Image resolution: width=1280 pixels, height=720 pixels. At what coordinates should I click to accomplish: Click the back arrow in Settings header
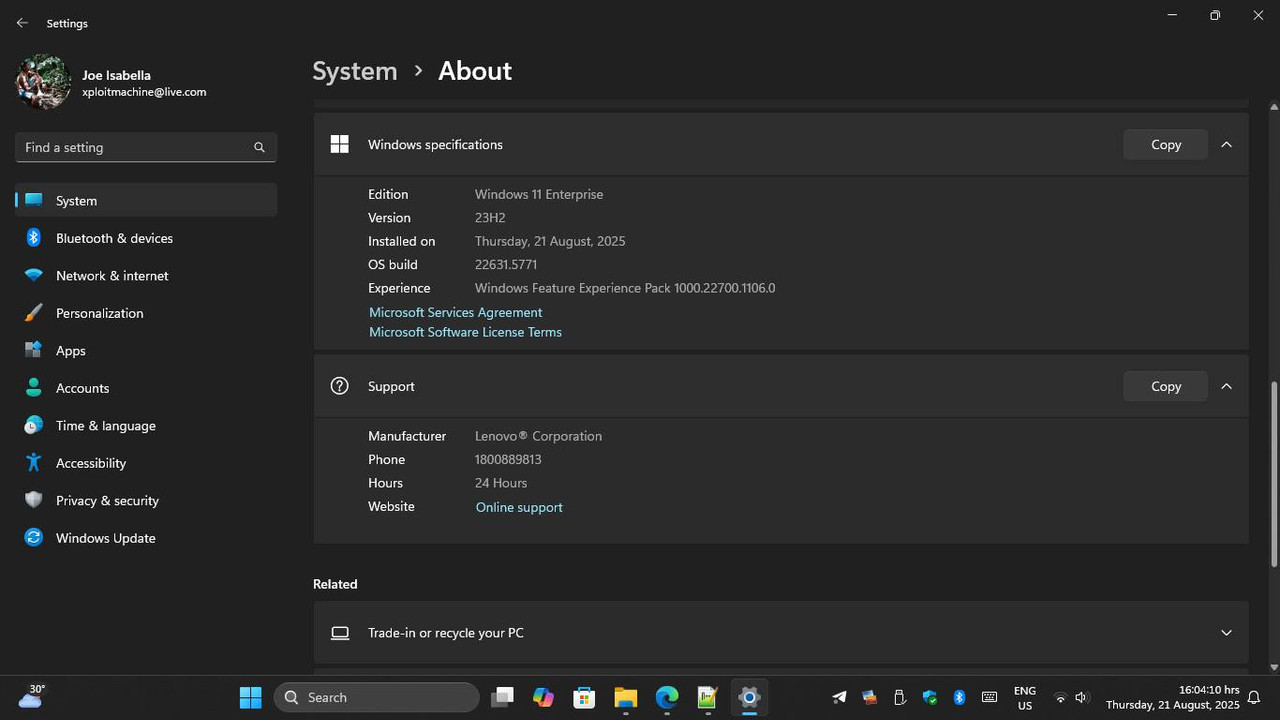[x=22, y=23]
